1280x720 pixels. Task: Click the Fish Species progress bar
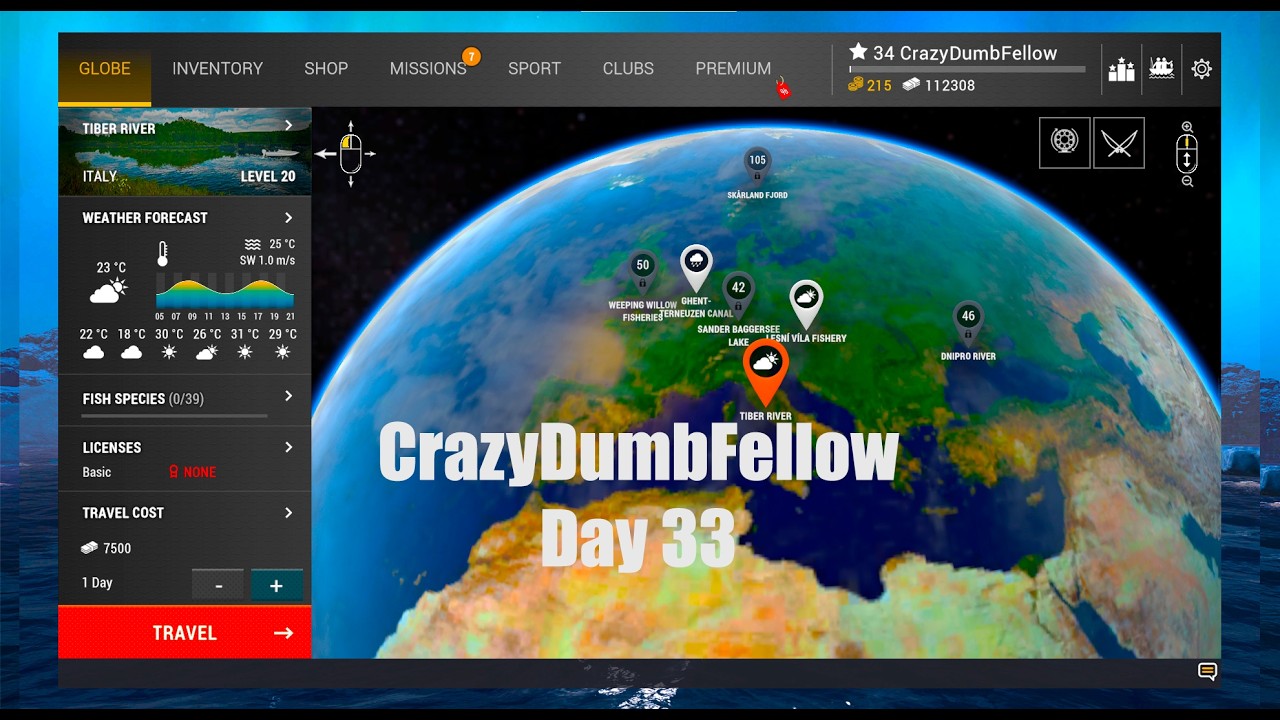(x=175, y=415)
